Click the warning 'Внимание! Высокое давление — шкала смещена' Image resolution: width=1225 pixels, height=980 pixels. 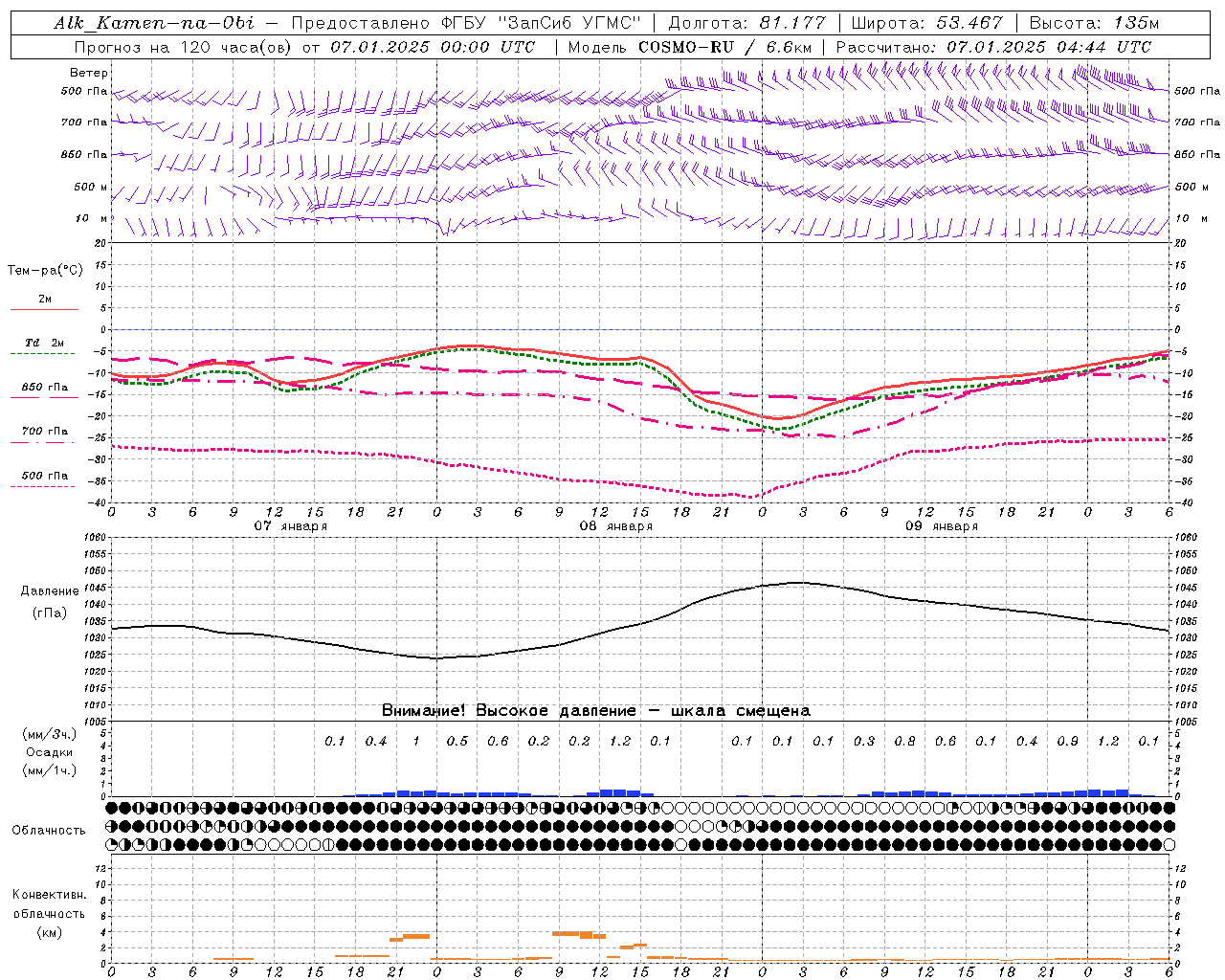596,710
